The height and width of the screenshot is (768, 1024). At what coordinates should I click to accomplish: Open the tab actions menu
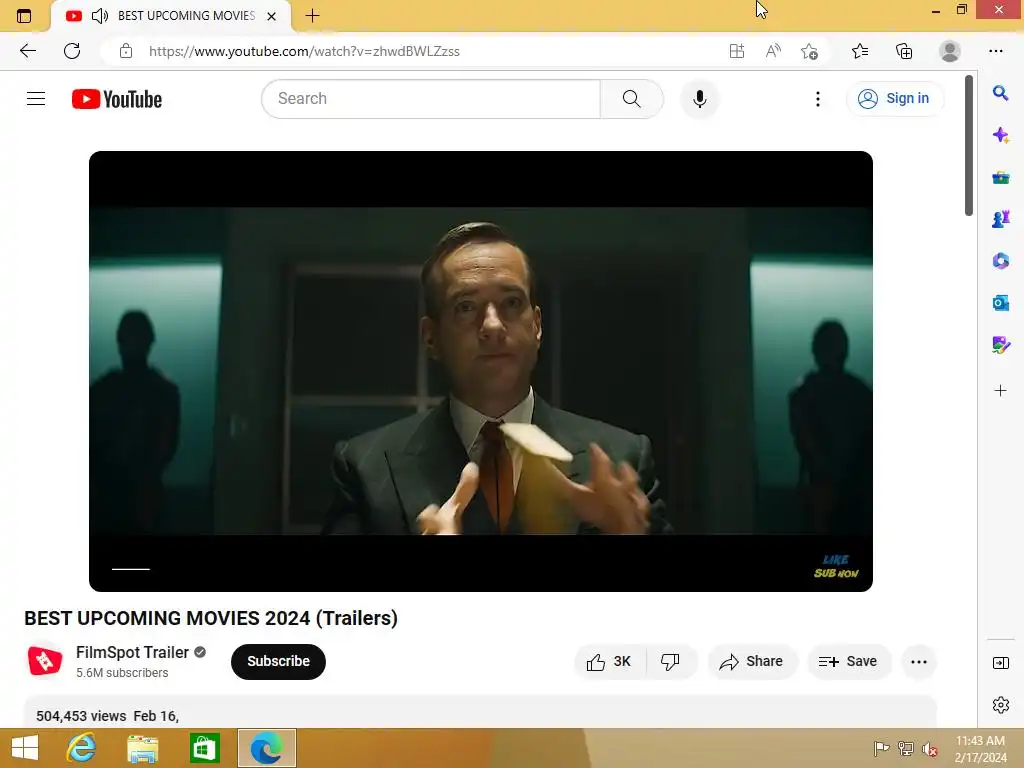[24, 16]
